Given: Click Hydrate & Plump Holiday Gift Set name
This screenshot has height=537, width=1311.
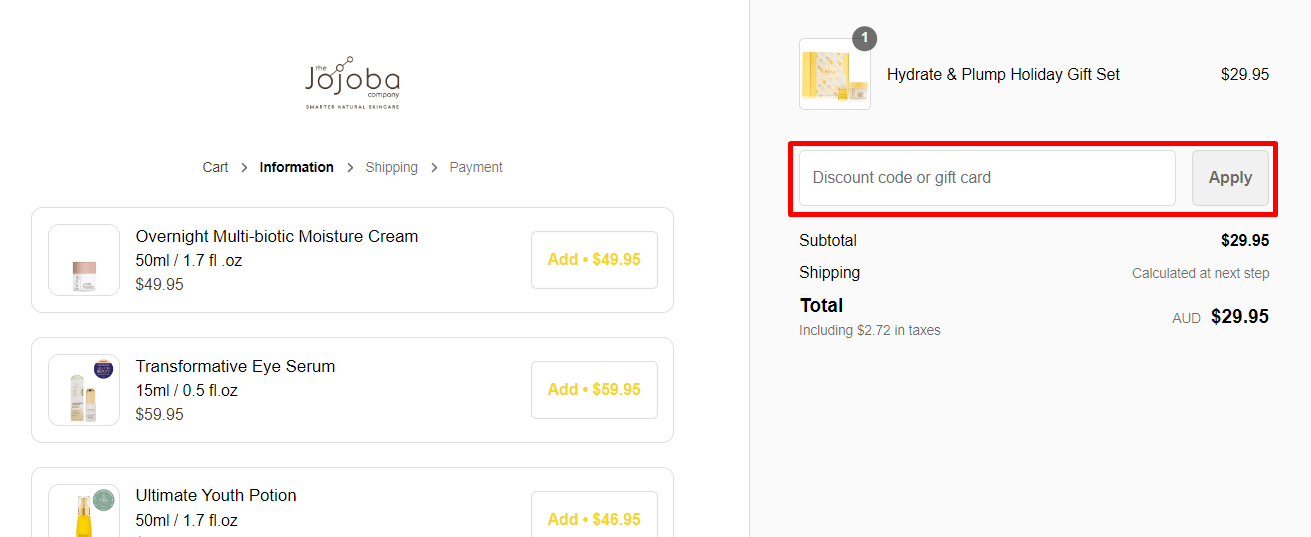Looking at the screenshot, I should click(1003, 74).
